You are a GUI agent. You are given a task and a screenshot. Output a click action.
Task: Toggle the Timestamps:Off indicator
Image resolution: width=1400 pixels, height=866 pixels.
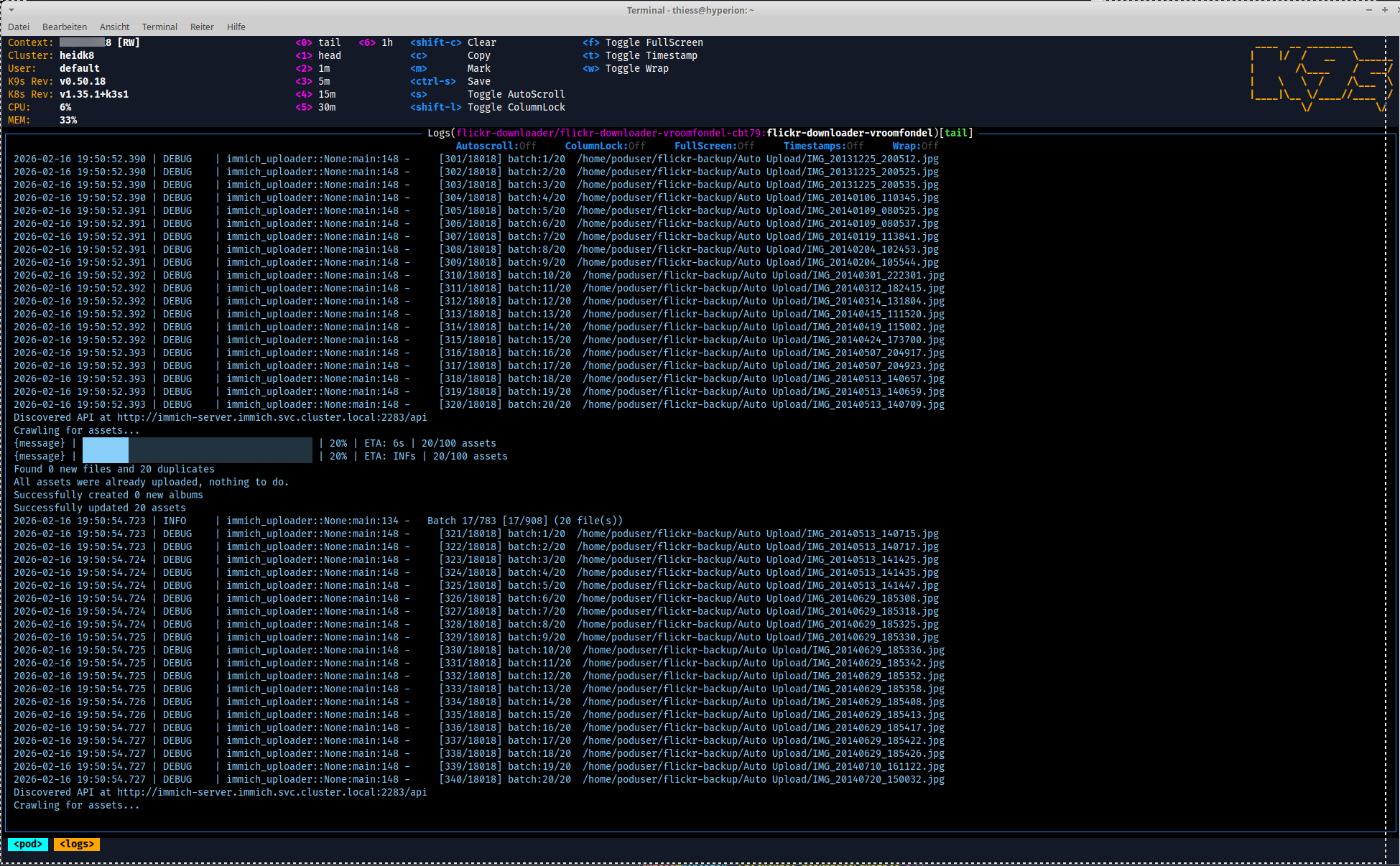pyautogui.click(x=823, y=146)
